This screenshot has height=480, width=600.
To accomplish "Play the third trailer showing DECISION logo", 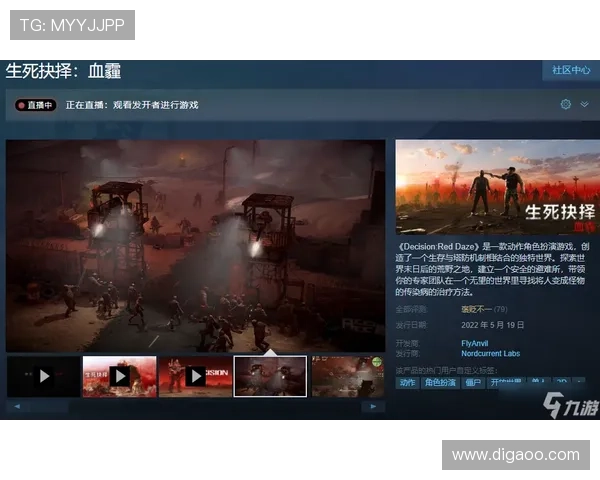I will coord(196,376).
